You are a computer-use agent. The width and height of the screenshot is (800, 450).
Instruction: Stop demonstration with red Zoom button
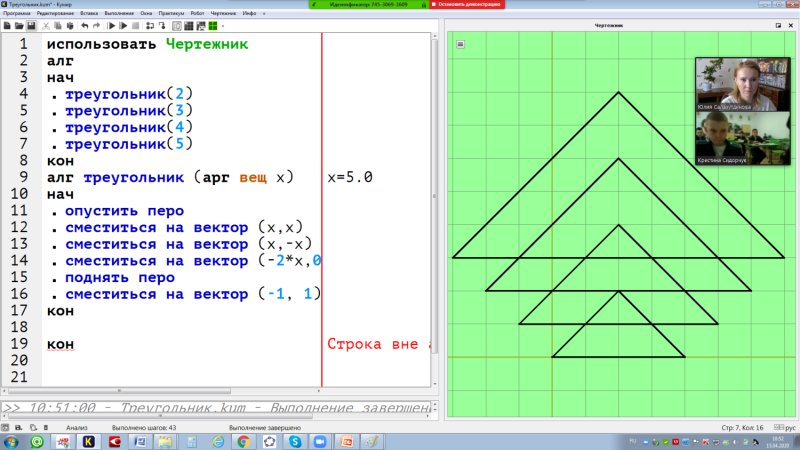tap(466, 4)
